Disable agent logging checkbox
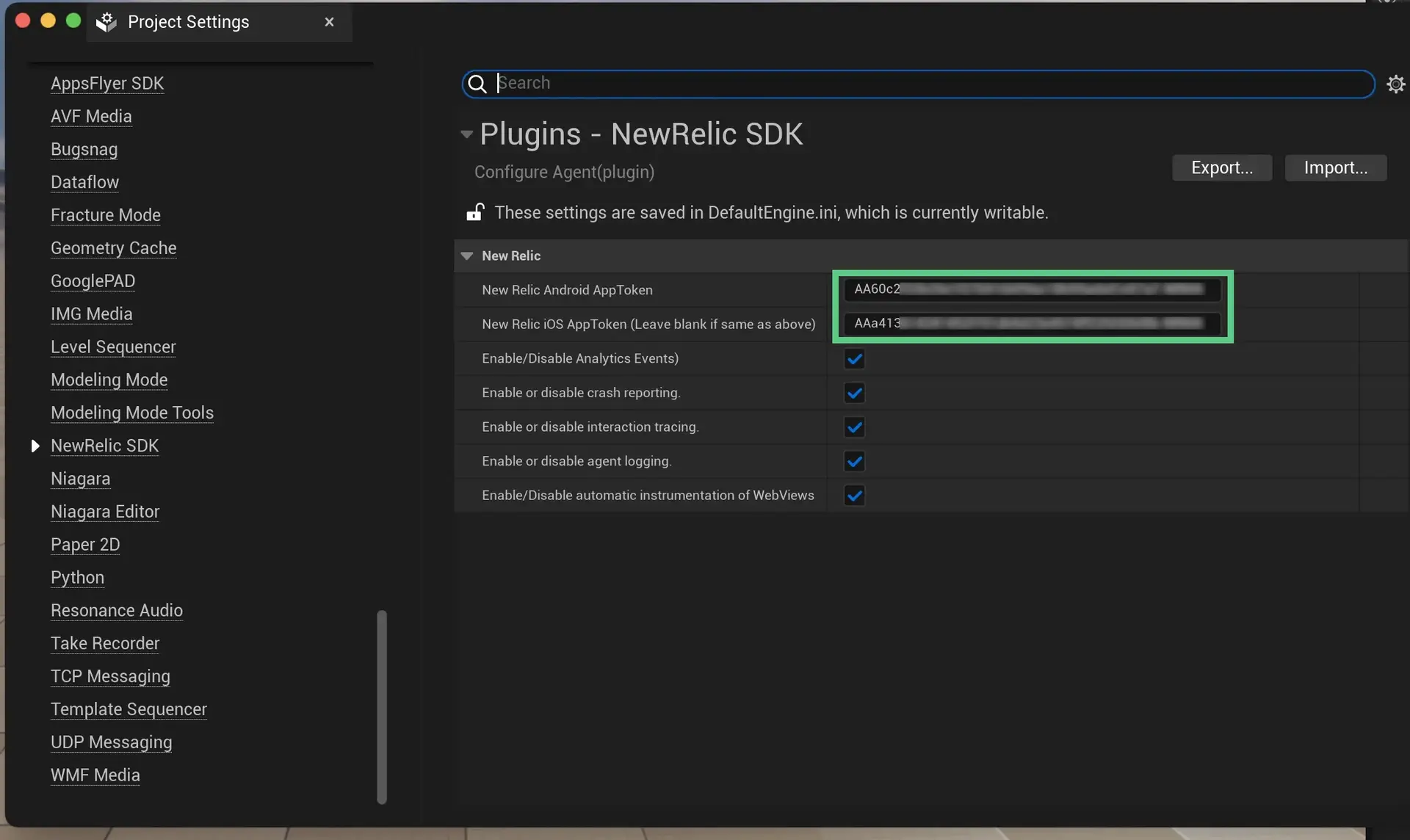Image resolution: width=1410 pixels, height=840 pixels. [x=854, y=461]
